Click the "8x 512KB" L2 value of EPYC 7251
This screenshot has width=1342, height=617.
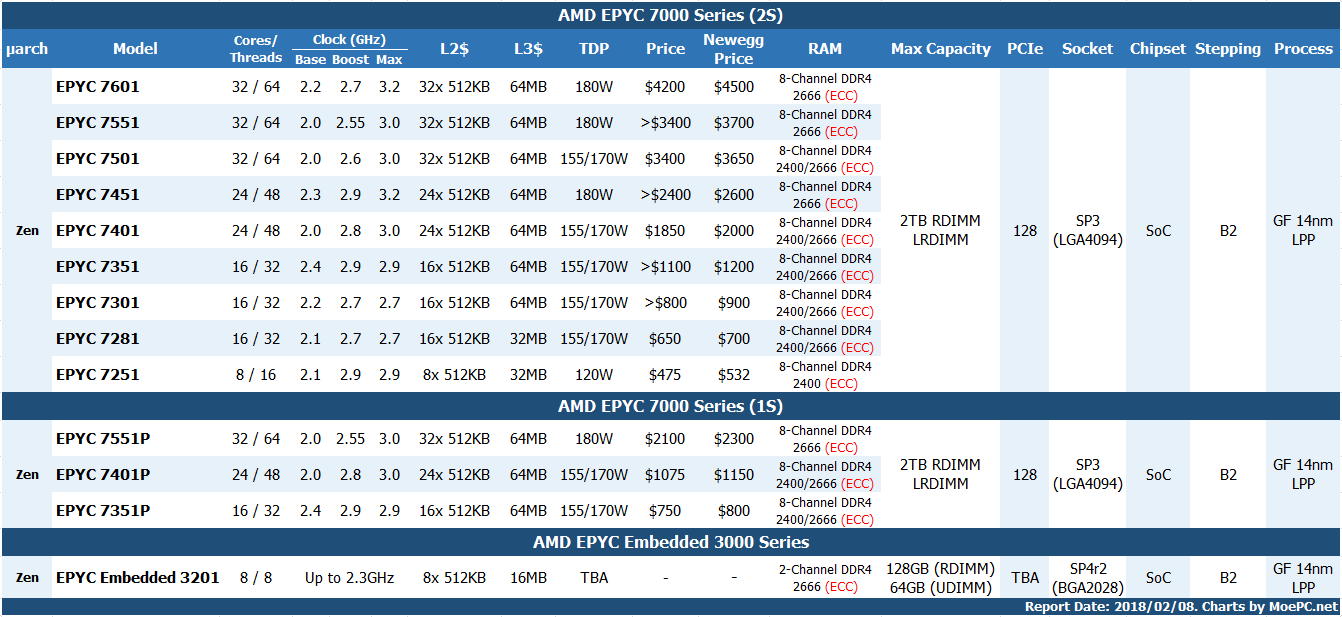454,375
